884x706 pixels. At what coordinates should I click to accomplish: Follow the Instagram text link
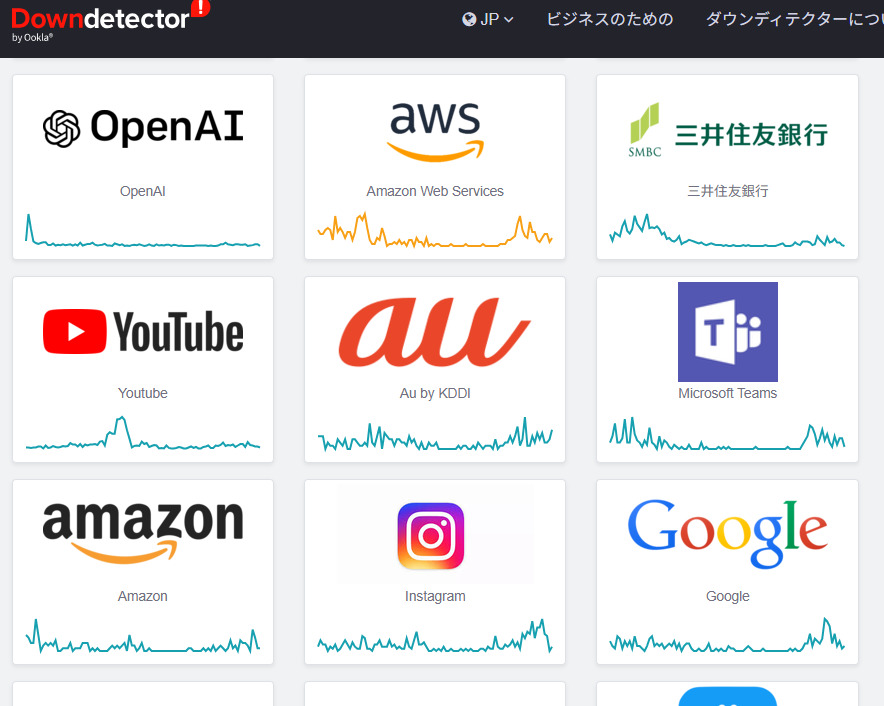point(435,596)
